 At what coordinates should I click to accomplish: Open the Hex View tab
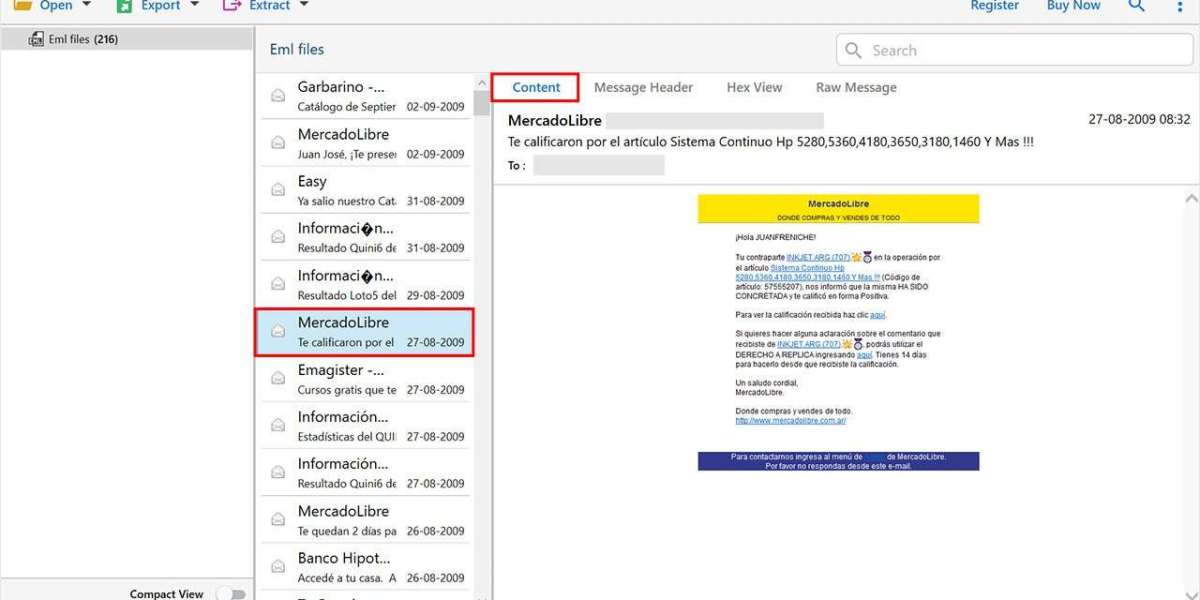(754, 87)
